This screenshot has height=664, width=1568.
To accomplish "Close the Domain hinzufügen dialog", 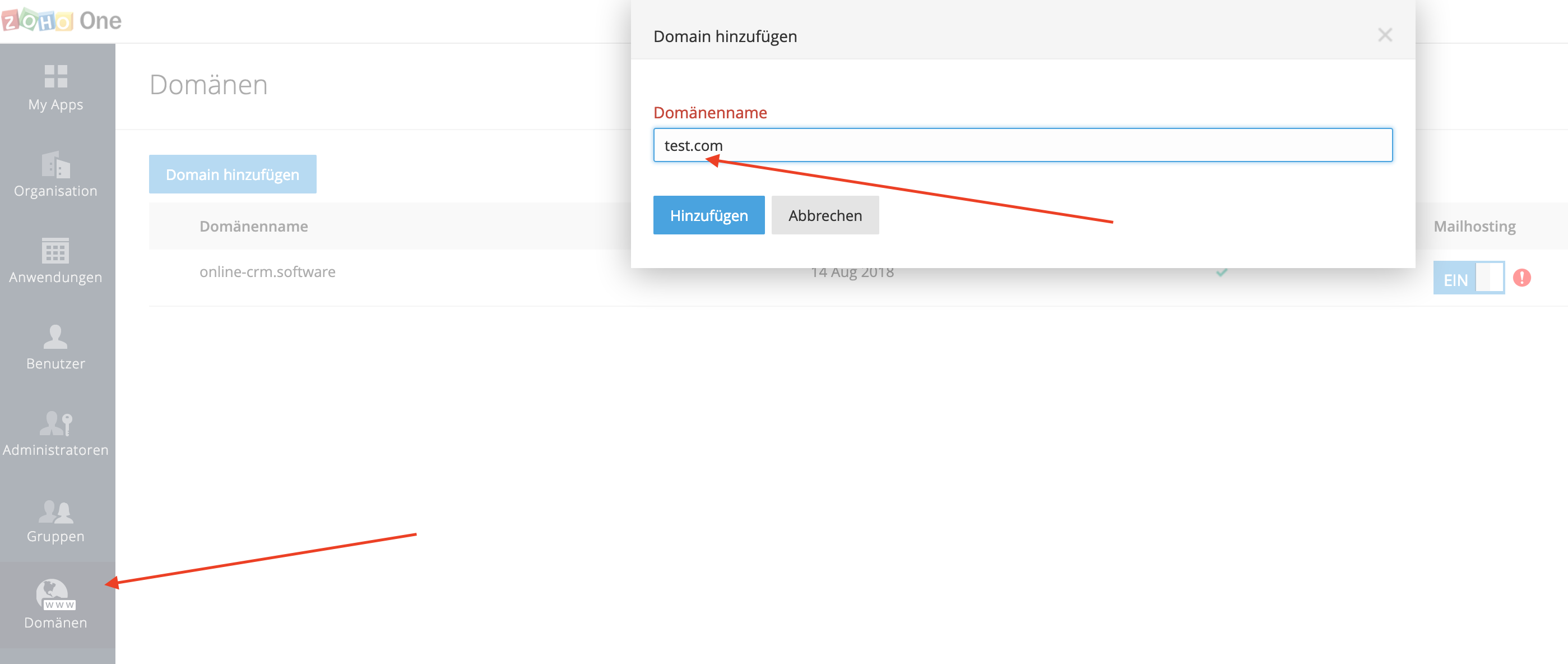I will [x=1384, y=35].
